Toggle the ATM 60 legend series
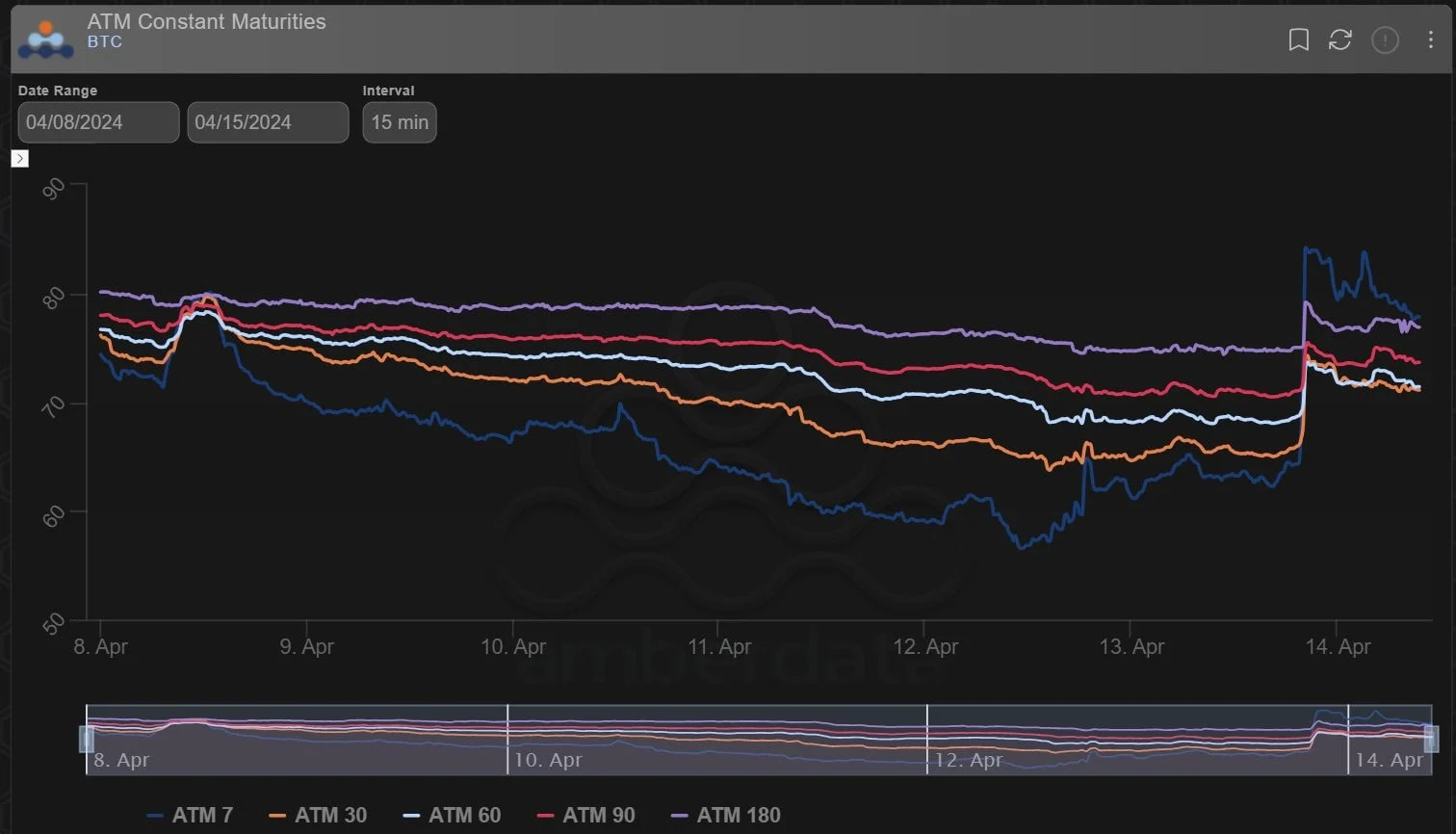Image resolution: width=1456 pixels, height=834 pixels. point(452,815)
